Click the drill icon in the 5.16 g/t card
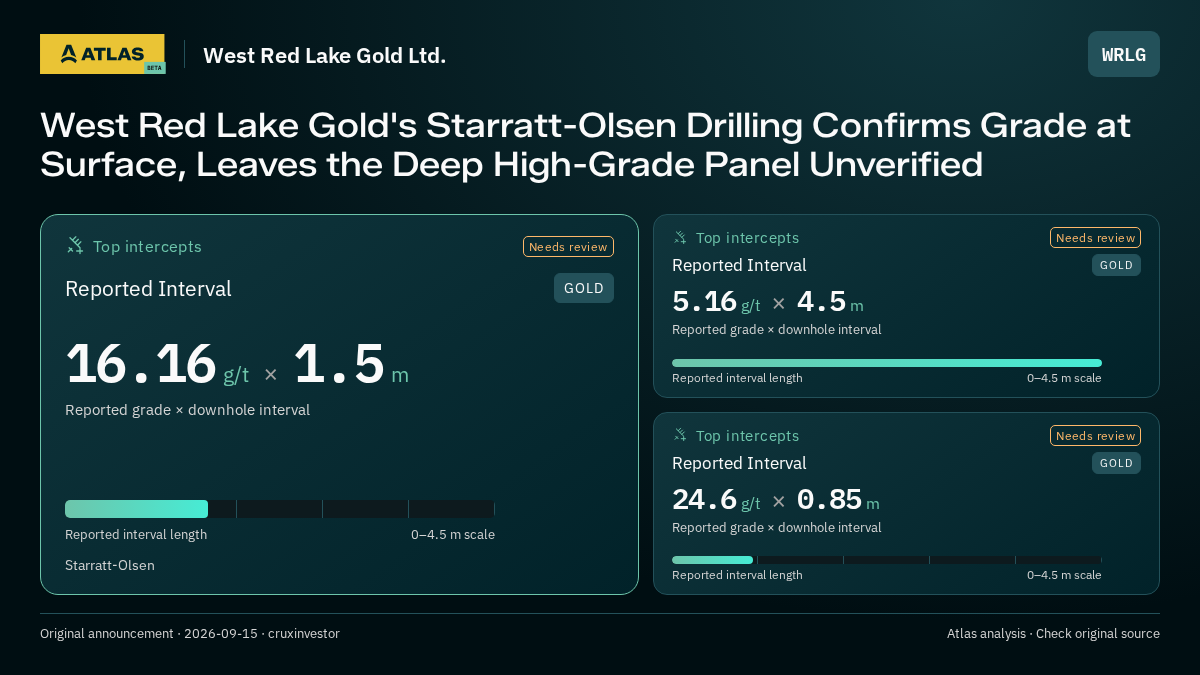Screen dimensions: 1200x675 pyautogui.click(x=680, y=238)
